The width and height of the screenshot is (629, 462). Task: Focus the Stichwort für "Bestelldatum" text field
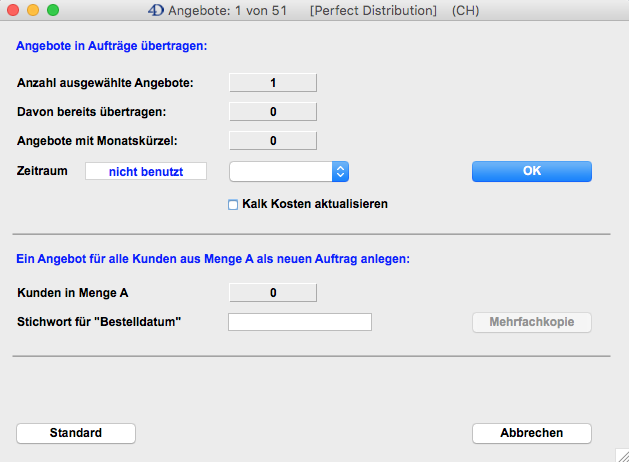click(300, 322)
